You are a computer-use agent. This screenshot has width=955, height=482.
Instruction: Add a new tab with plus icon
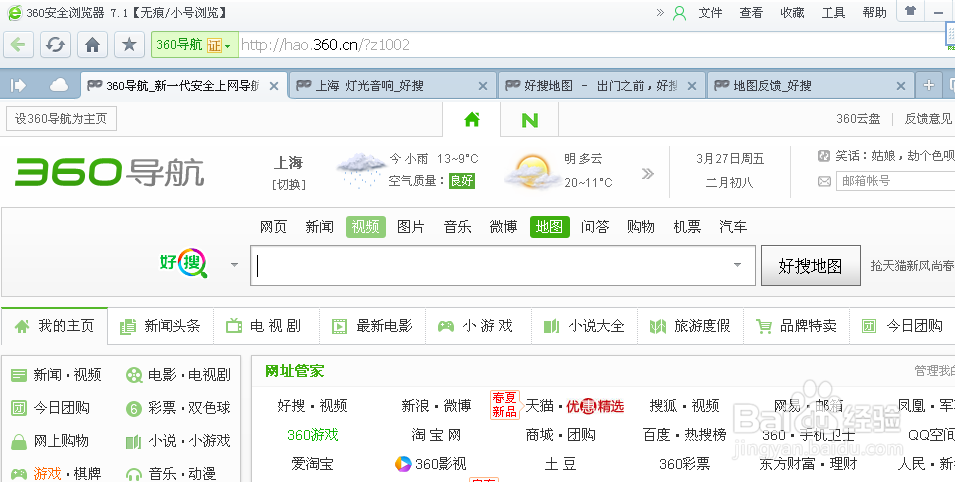click(928, 85)
